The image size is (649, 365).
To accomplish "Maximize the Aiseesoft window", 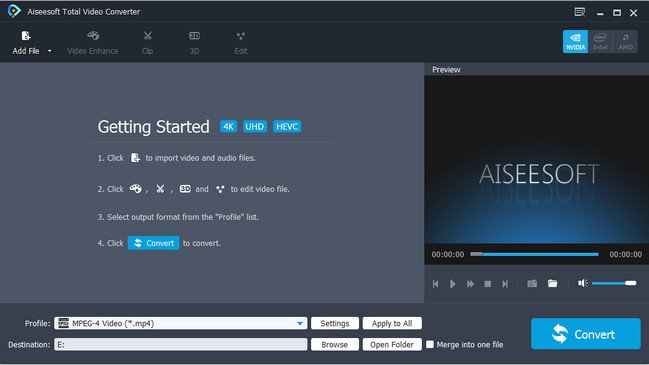I will click(617, 13).
